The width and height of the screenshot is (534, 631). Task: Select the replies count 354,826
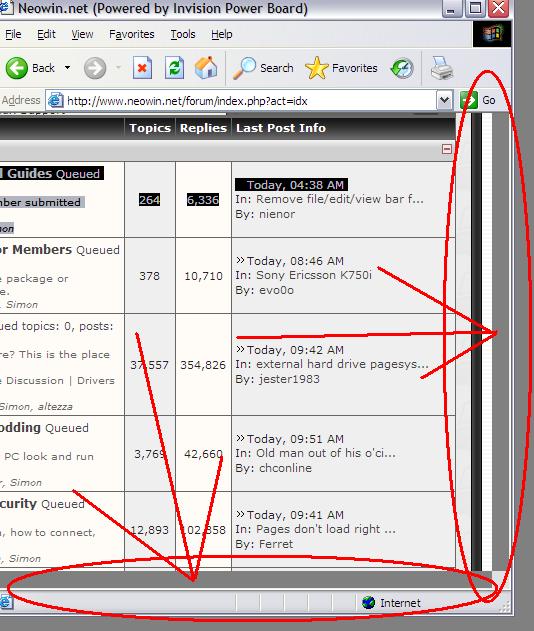click(x=203, y=365)
